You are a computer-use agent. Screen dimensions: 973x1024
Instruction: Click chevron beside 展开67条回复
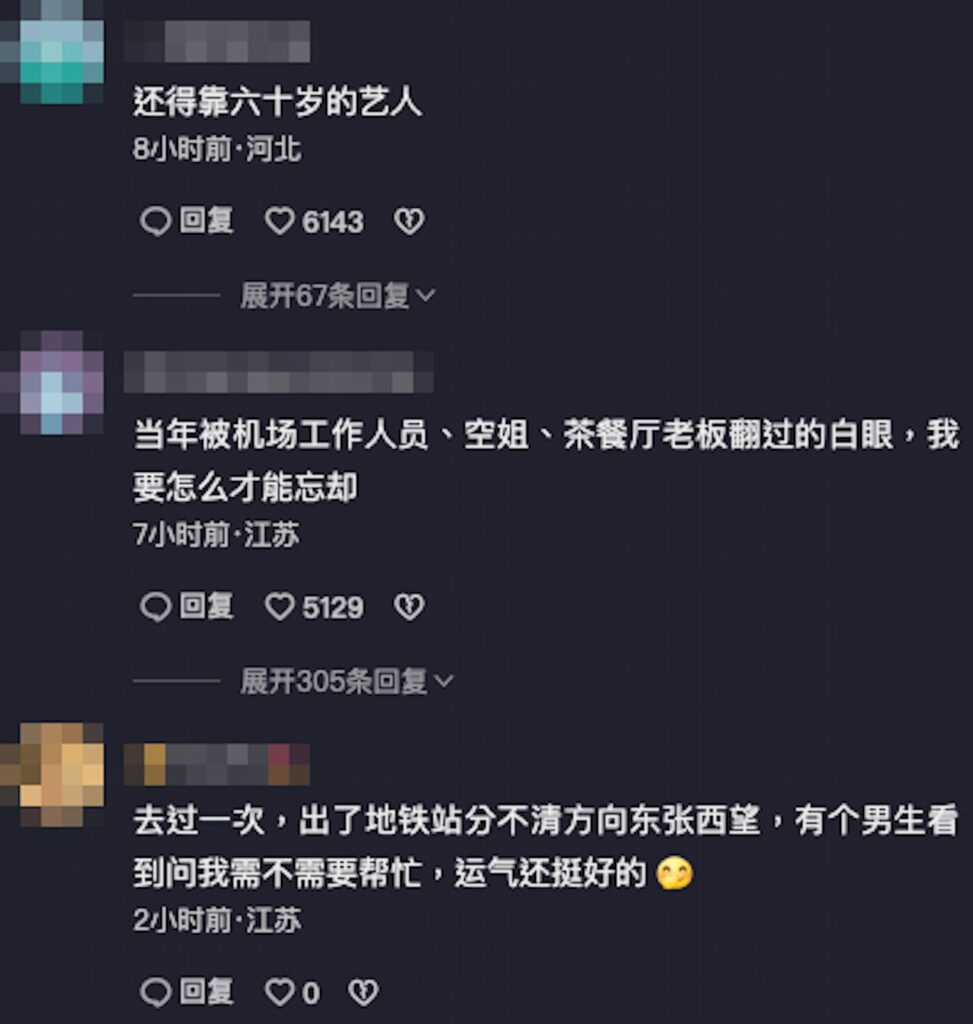(426, 296)
